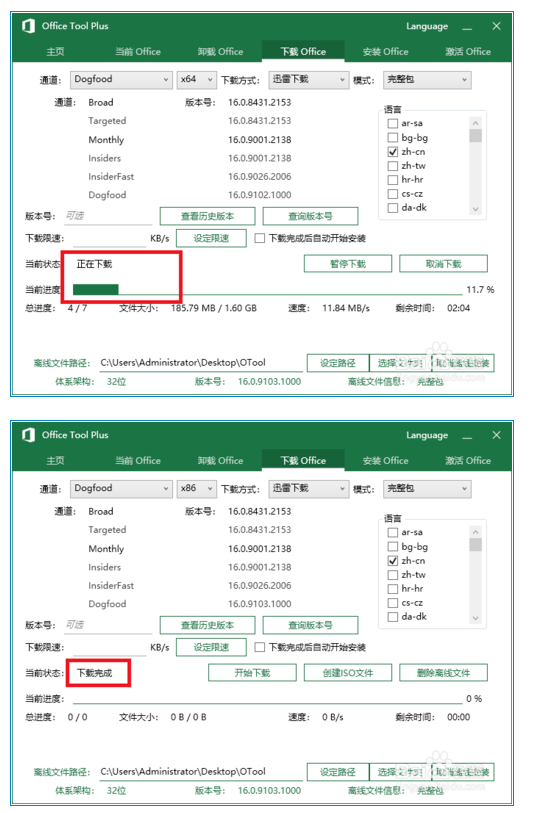Click remaining time 02:04 value

pyautogui.click(x=458, y=308)
